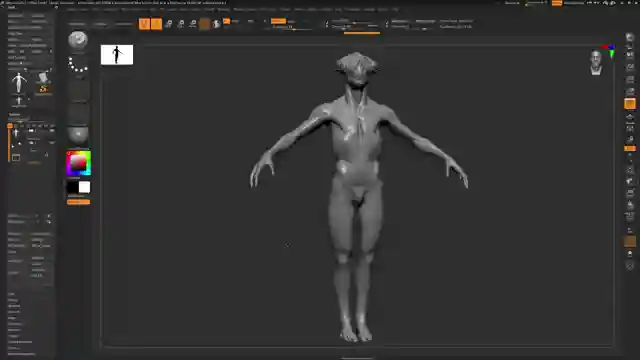
Task: Open the empty texture slot
Action: pos(78,114)
